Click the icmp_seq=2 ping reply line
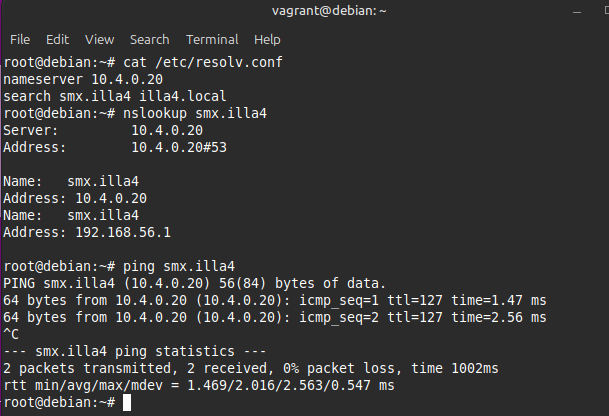Screen dimensions: 609x416 275,317
